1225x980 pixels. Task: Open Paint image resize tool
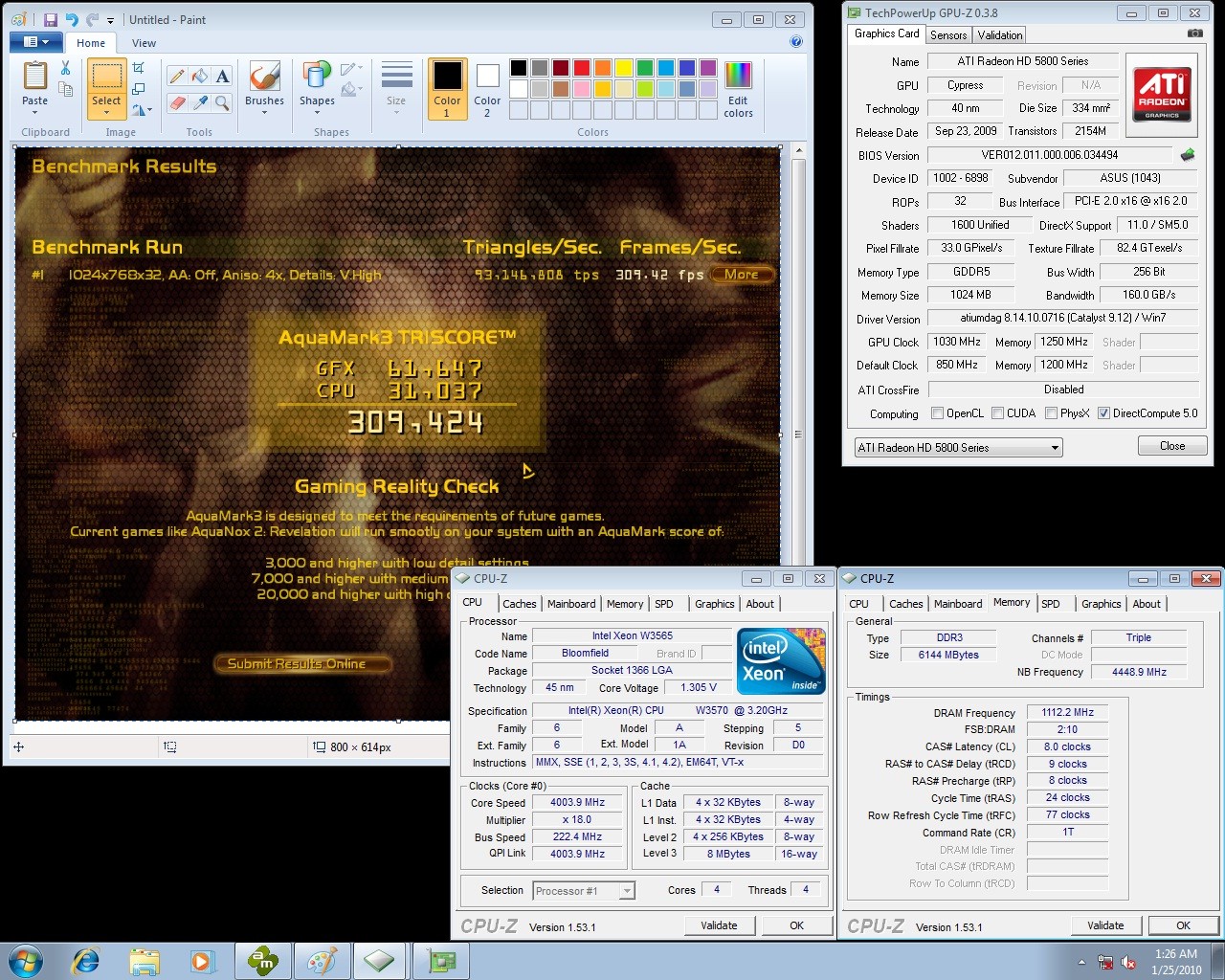click(139, 89)
